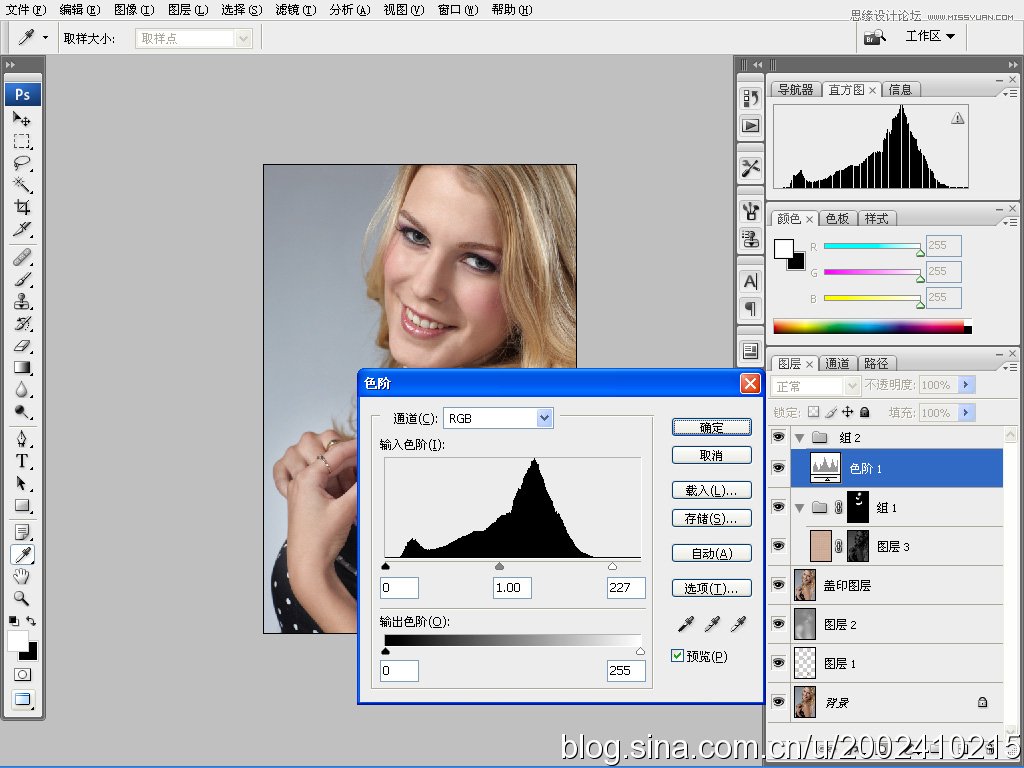Select the Eyedropper tool in toolbox
Viewport: 1024px width, 768px height.
pos(23,554)
